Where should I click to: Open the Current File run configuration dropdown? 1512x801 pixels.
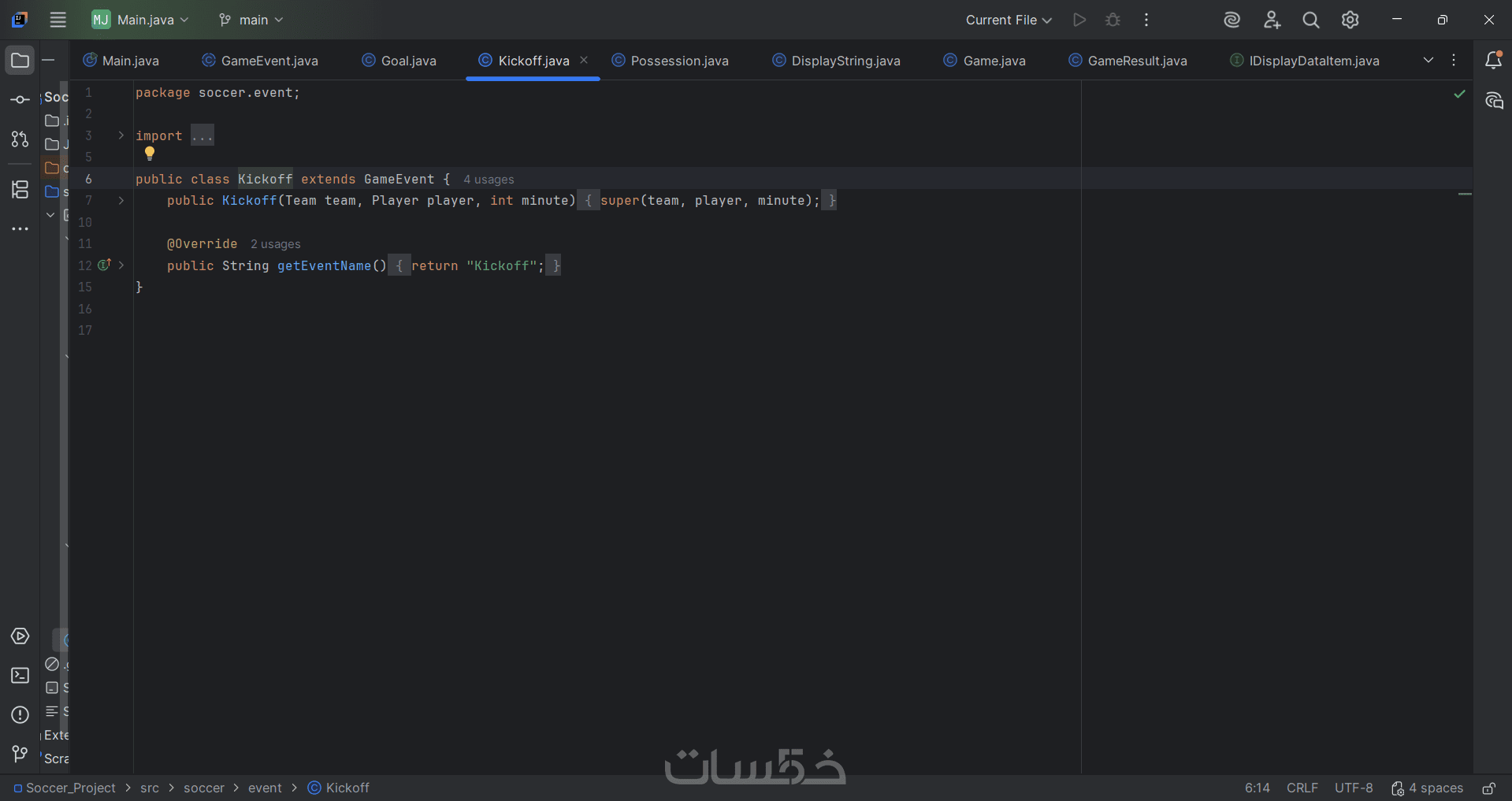click(x=1009, y=20)
